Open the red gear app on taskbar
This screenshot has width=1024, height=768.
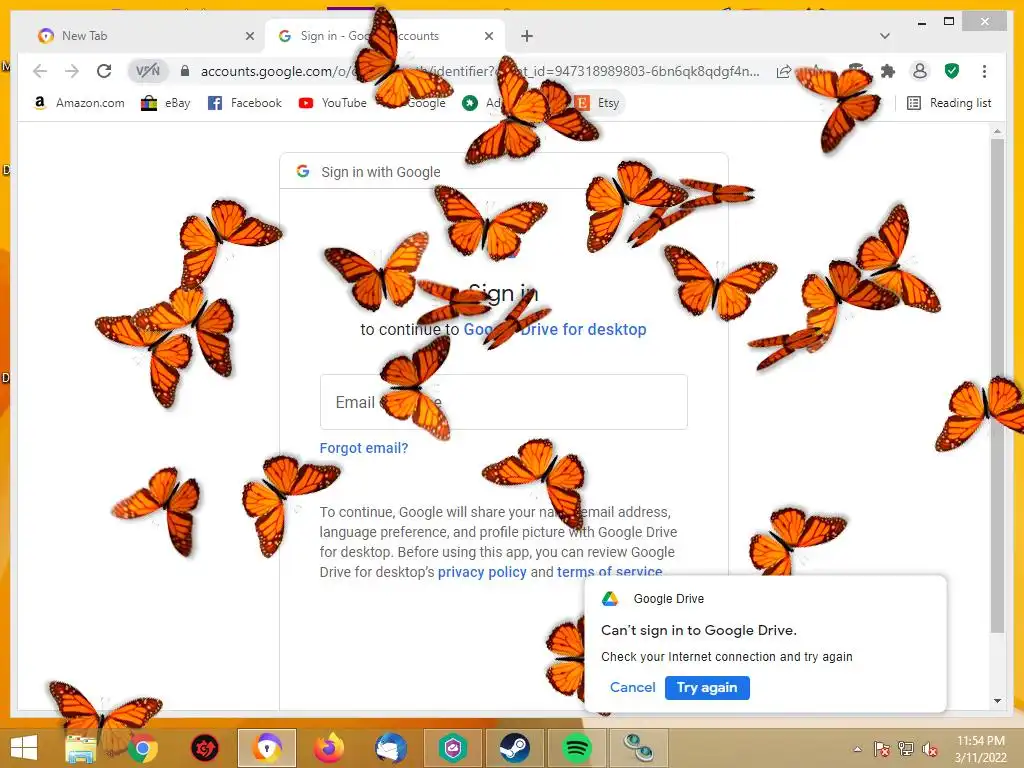click(204, 748)
